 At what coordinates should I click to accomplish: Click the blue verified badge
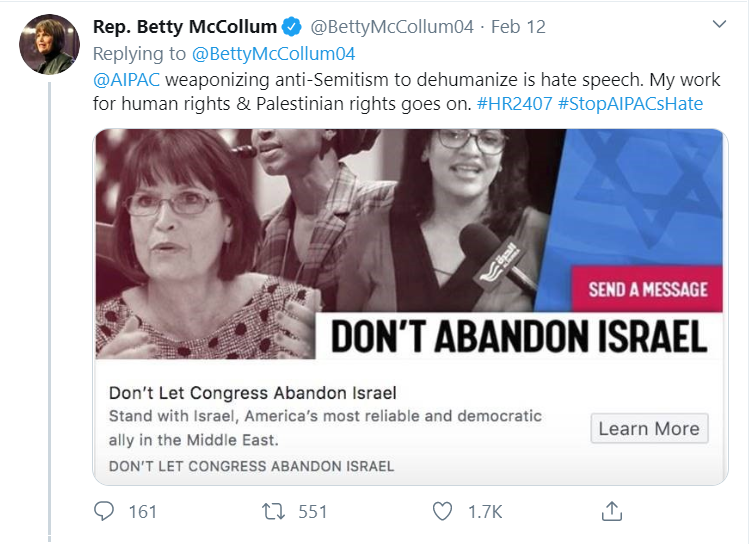(291, 27)
